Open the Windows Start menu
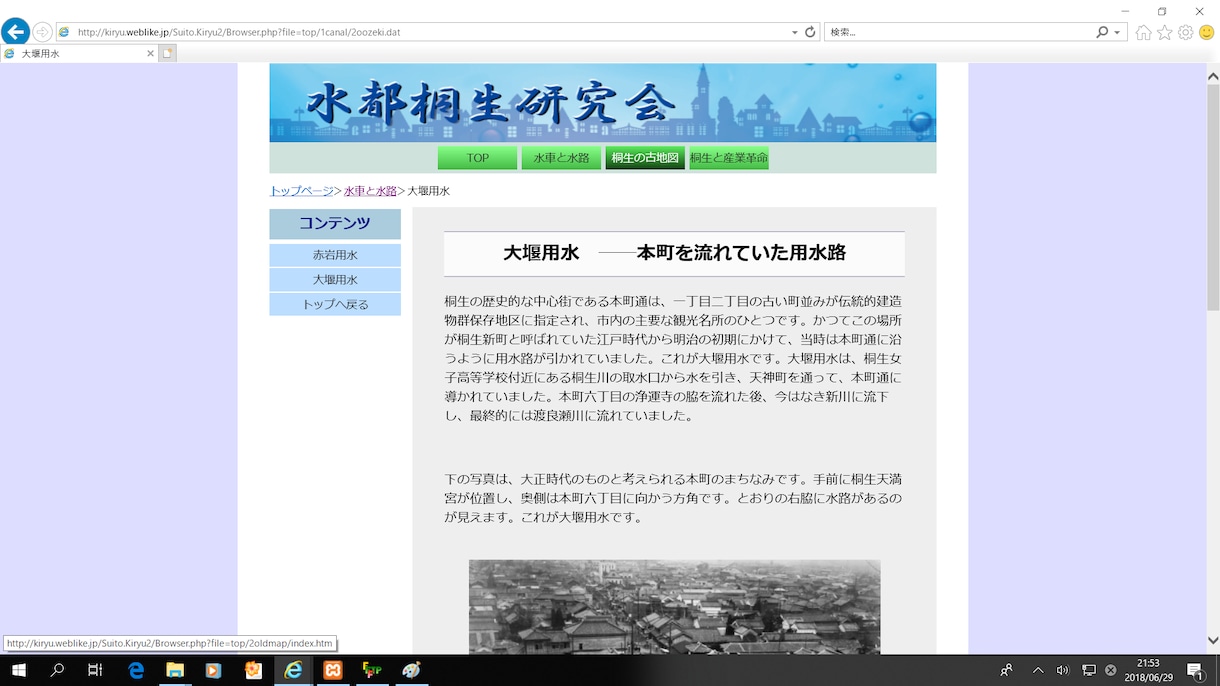Screen dimensions: 1220x686 pyautogui.click(x=18, y=670)
